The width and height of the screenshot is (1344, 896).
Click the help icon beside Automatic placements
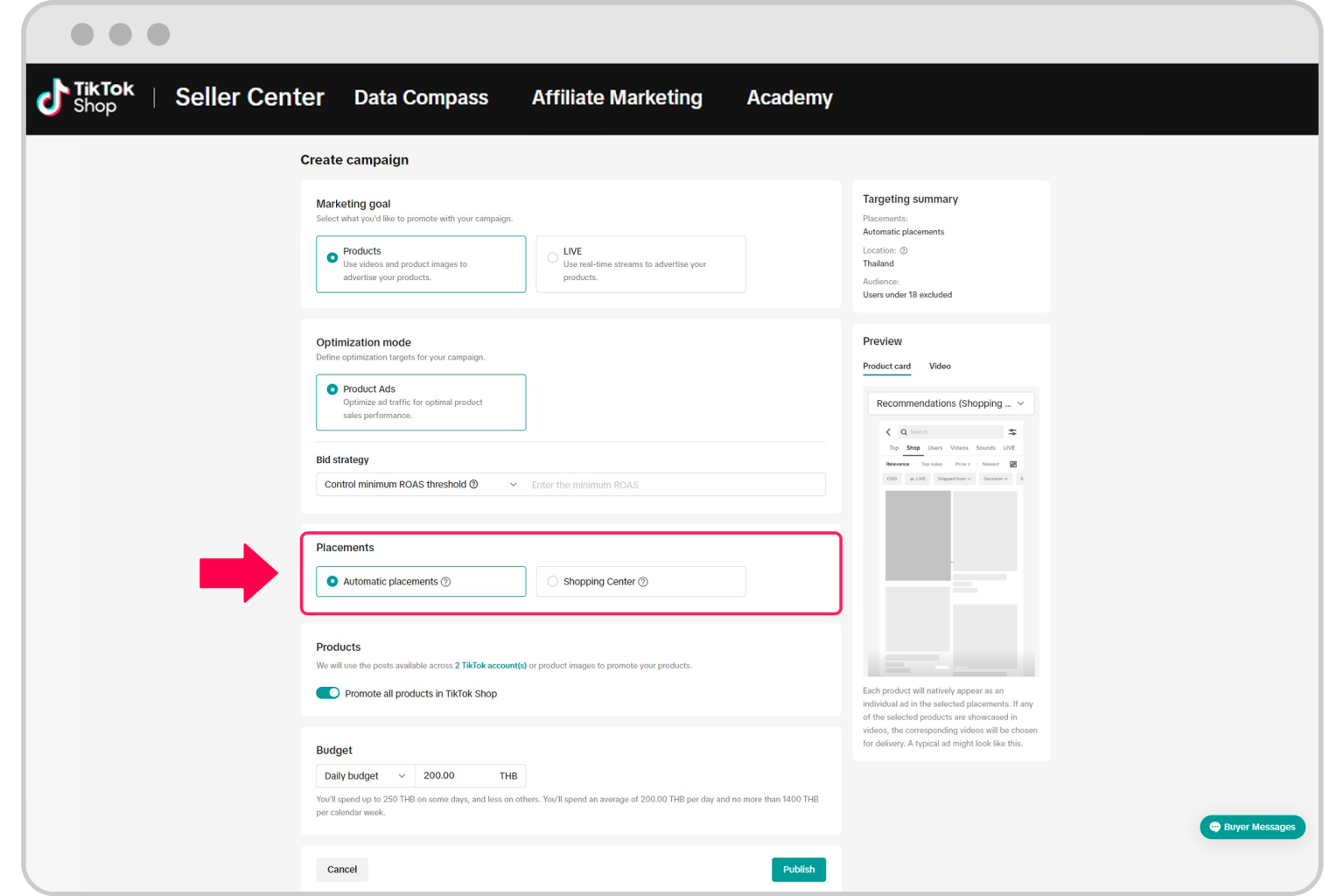pyautogui.click(x=446, y=581)
